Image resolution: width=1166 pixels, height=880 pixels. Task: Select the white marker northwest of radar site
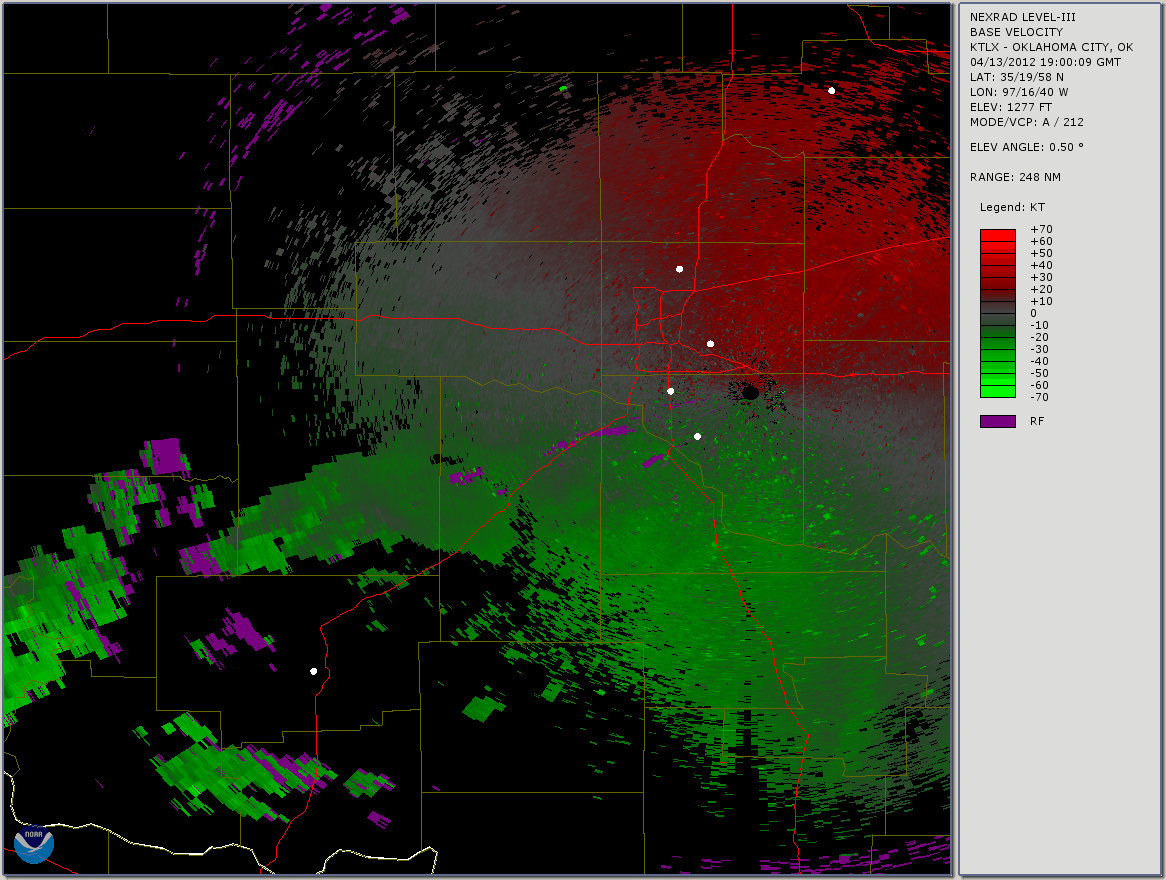click(x=710, y=344)
